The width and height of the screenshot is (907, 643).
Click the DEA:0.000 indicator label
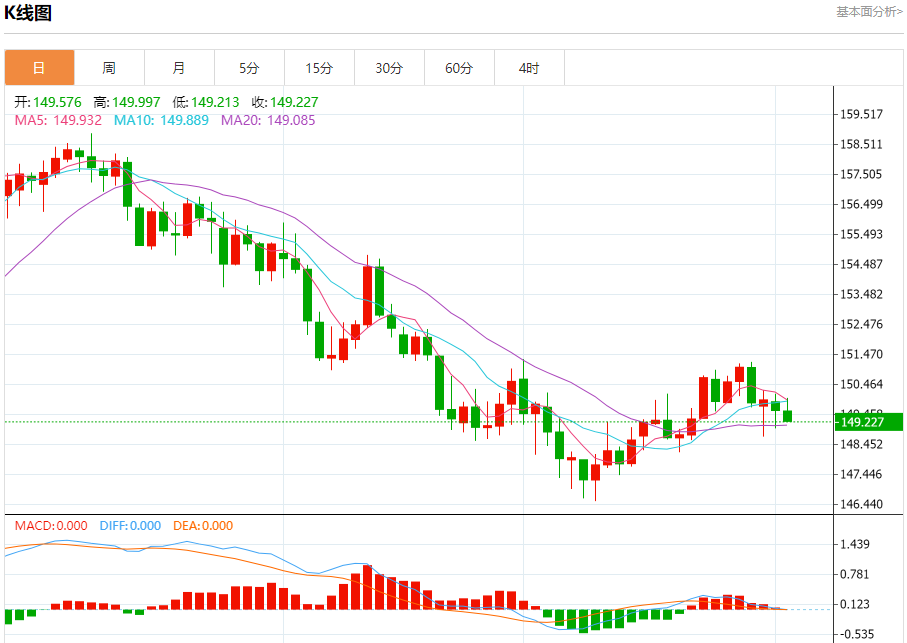pyautogui.click(x=203, y=526)
